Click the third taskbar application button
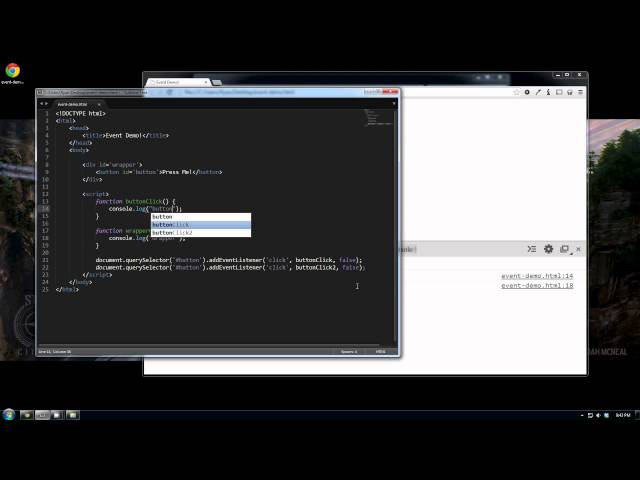This screenshot has height=480, width=640. tap(57, 415)
